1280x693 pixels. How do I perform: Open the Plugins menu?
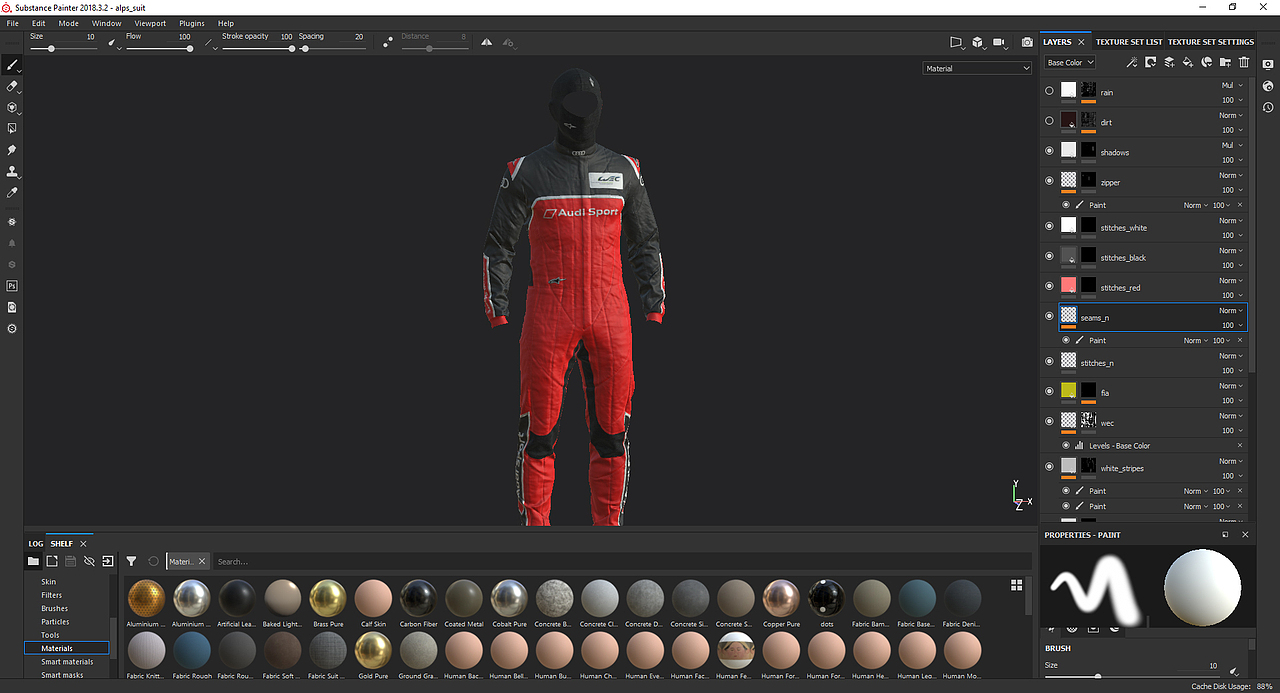coord(192,23)
